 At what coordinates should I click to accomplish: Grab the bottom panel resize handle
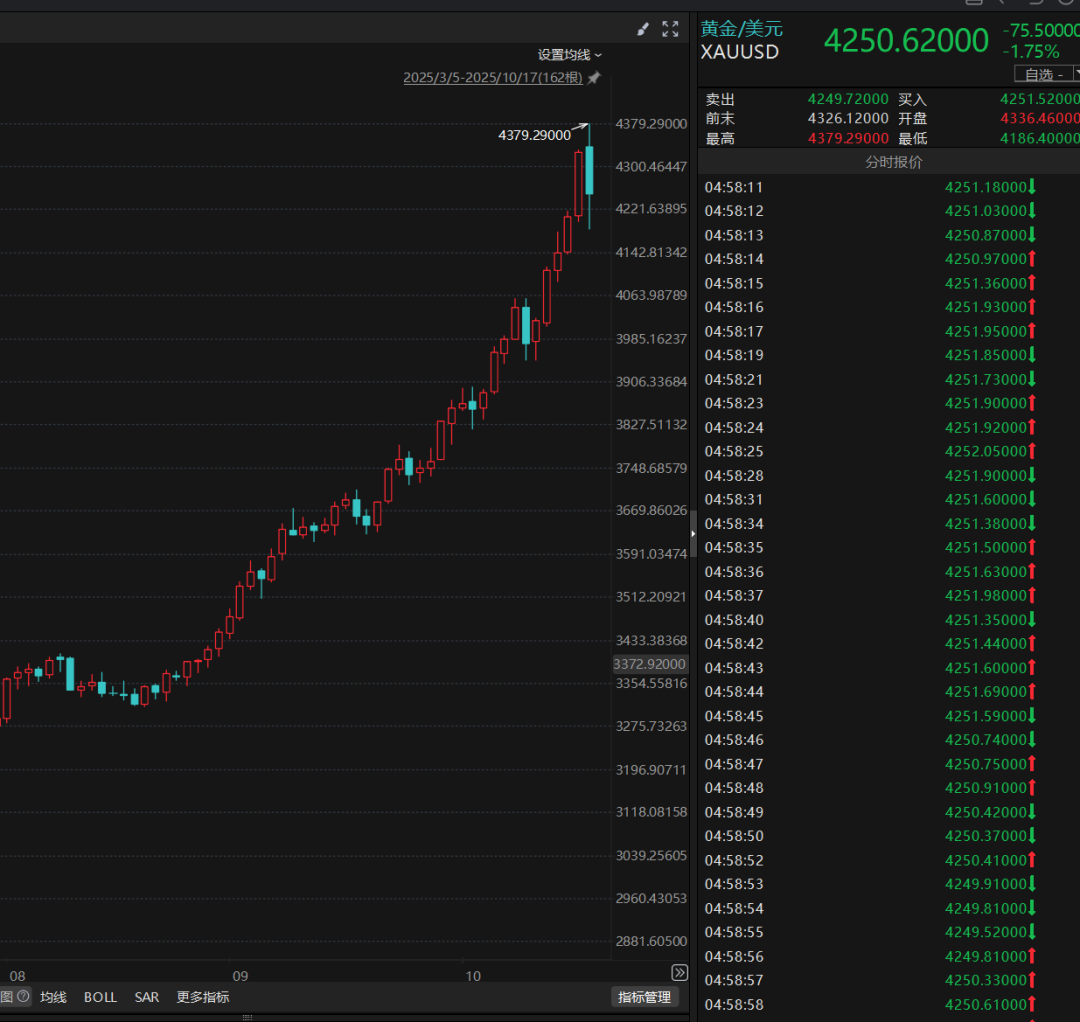(247, 1017)
